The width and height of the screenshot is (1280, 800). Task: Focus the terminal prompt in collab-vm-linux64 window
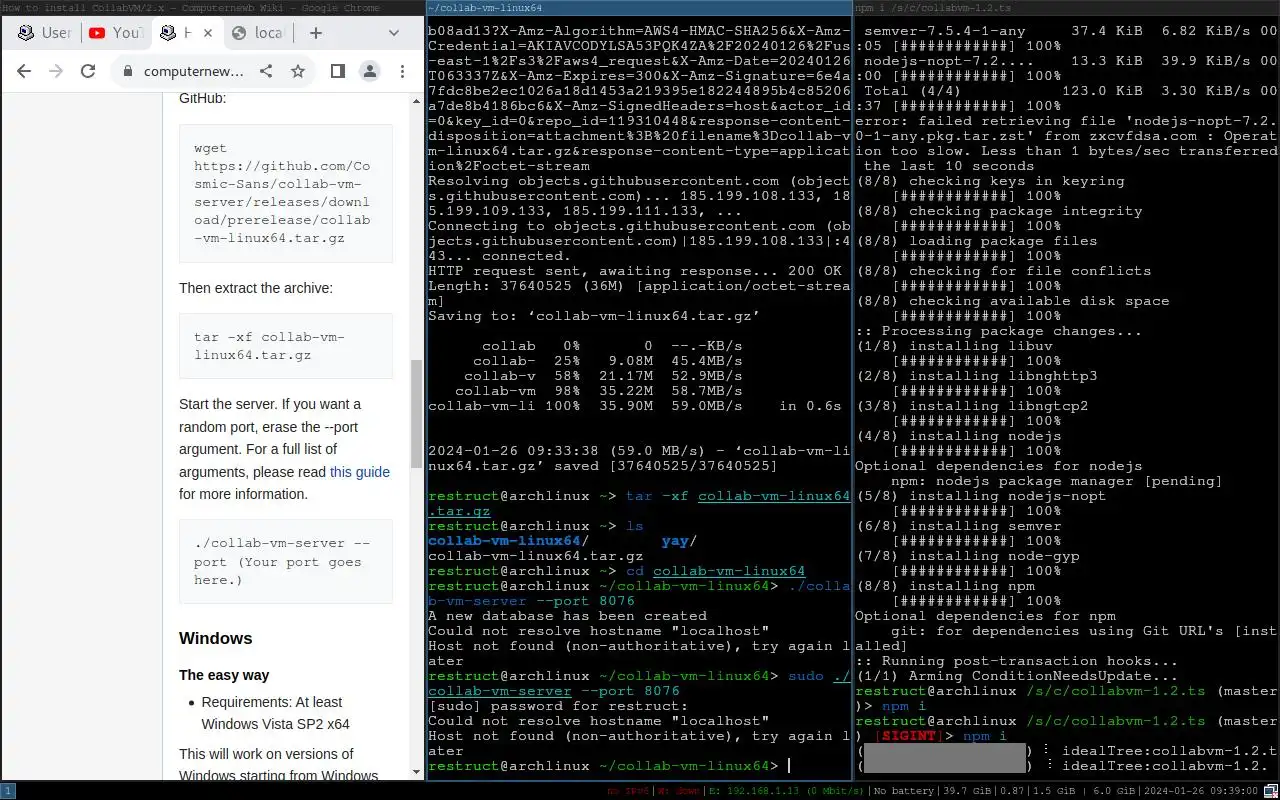(x=788, y=766)
